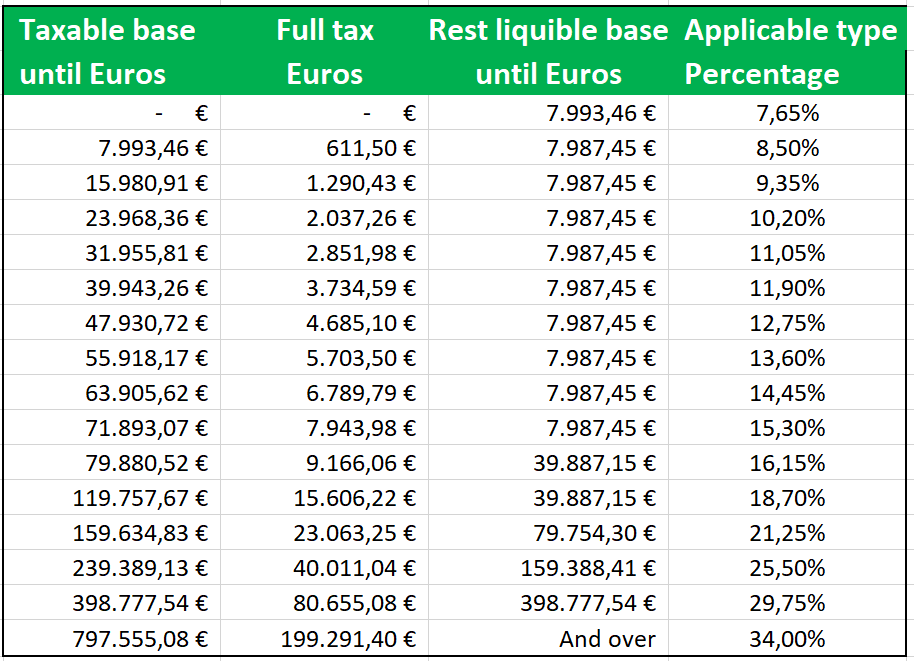Select the percentage cell 21,25%
The image size is (914, 661).
click(x=787, y=533)
